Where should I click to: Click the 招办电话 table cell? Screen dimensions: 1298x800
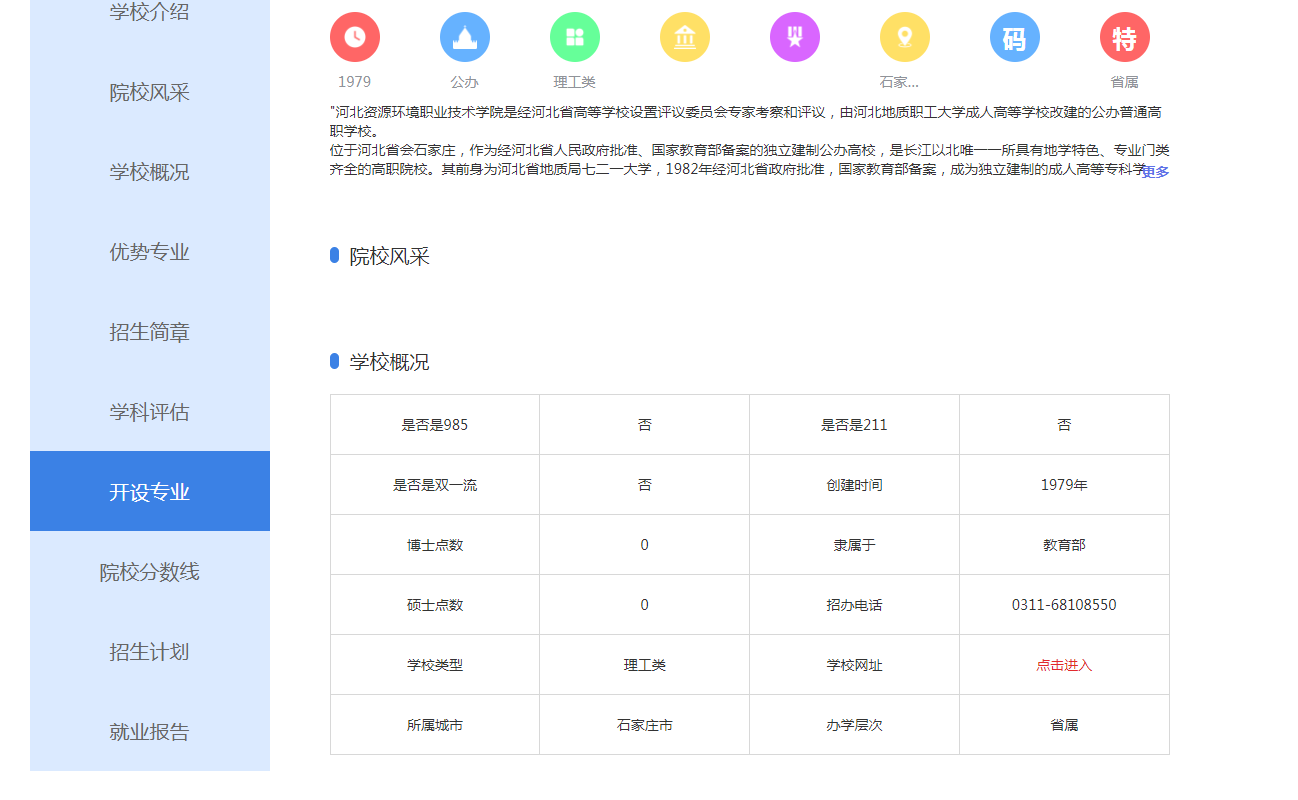click(854, 605)
